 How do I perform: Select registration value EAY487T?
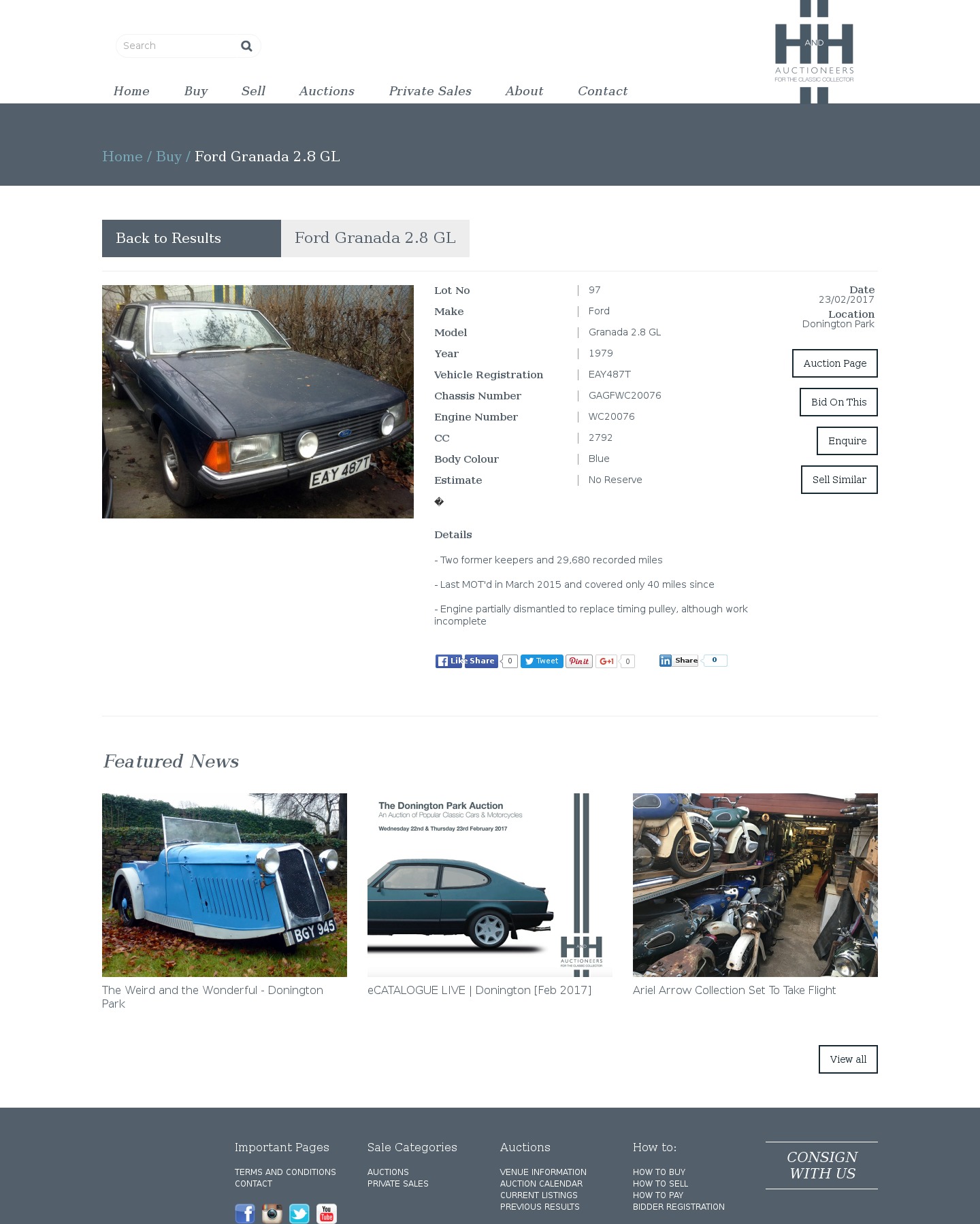[610, 374]
